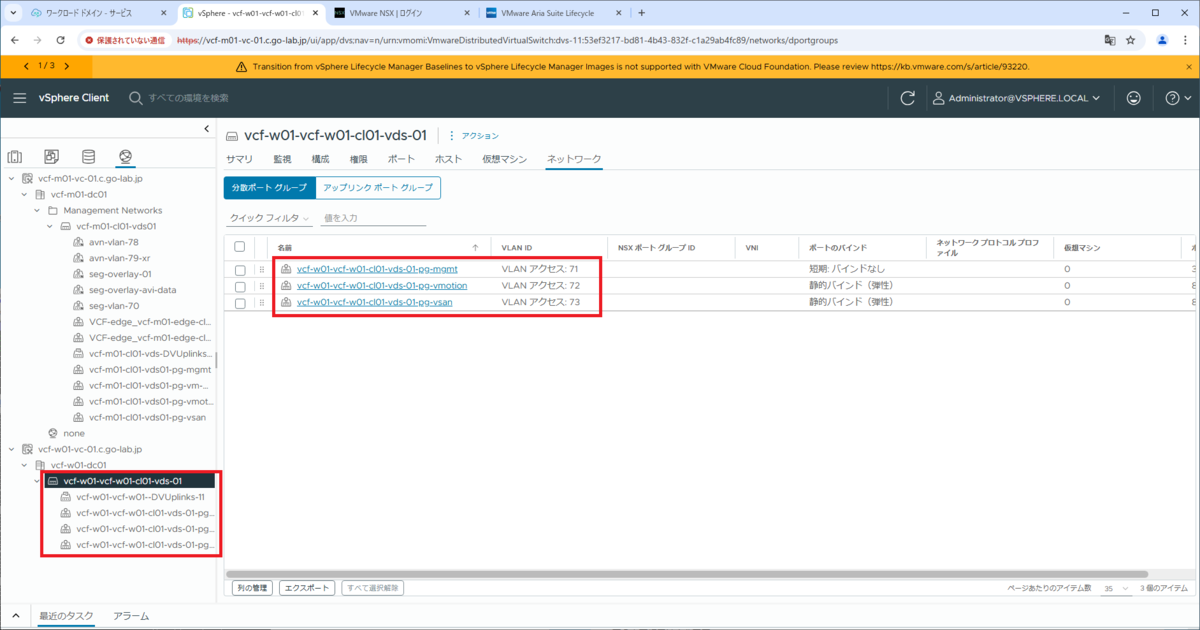1200x630 pixels.
Task: Open the Hosts (ホスト) tab
Action: [448, 159]
